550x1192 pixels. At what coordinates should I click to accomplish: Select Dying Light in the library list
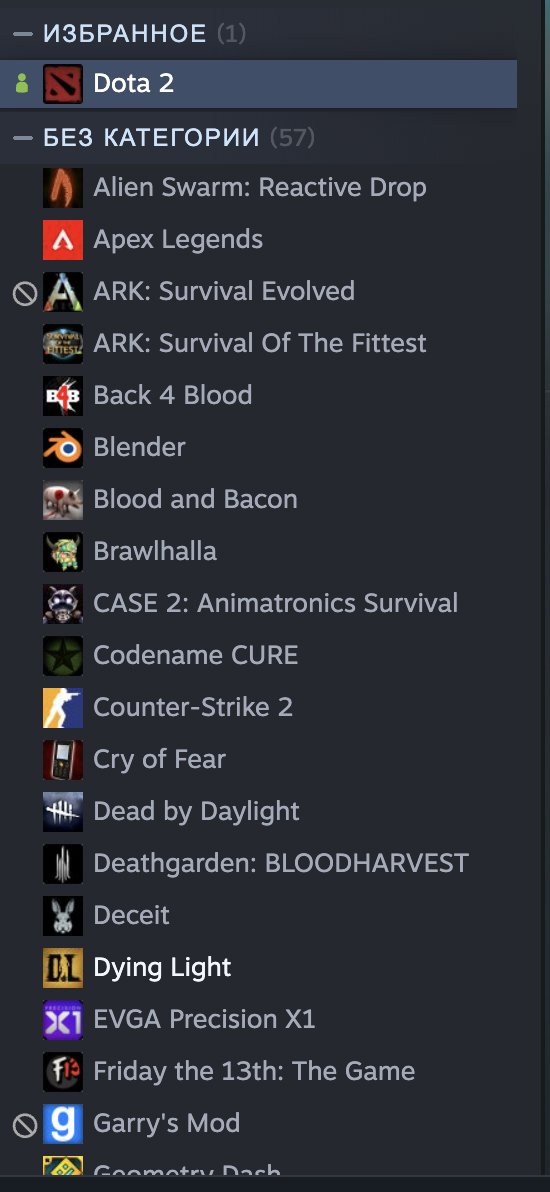click(259, 967)
